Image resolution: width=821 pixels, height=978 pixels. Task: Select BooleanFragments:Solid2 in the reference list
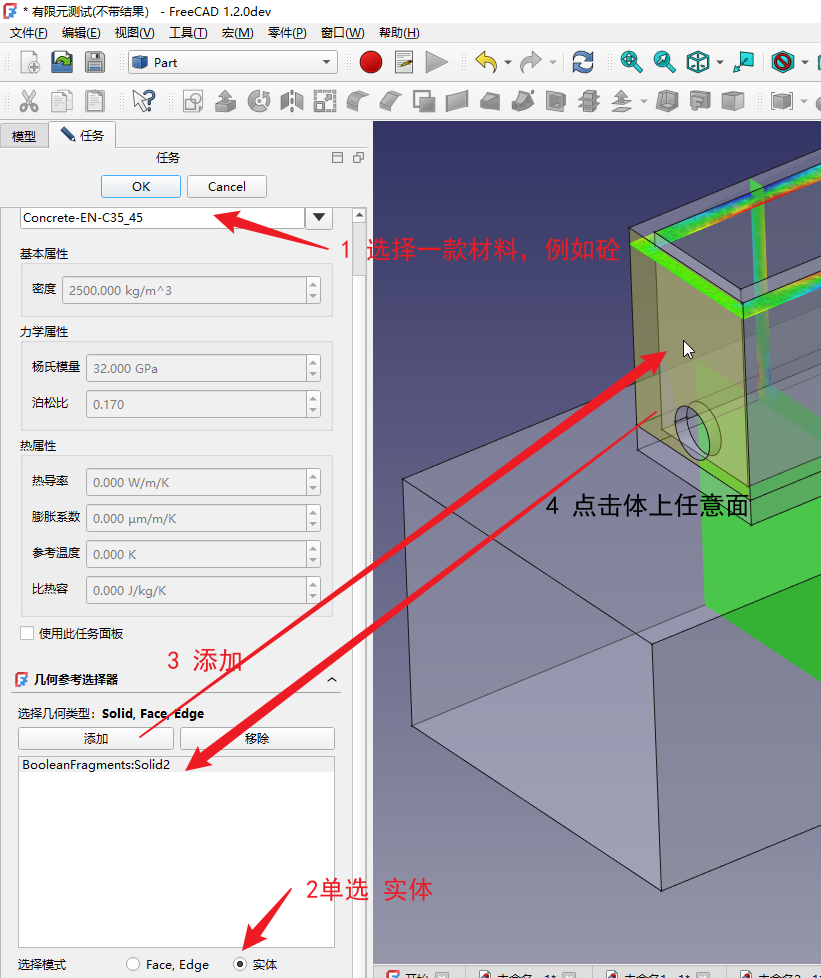point(96,764)
